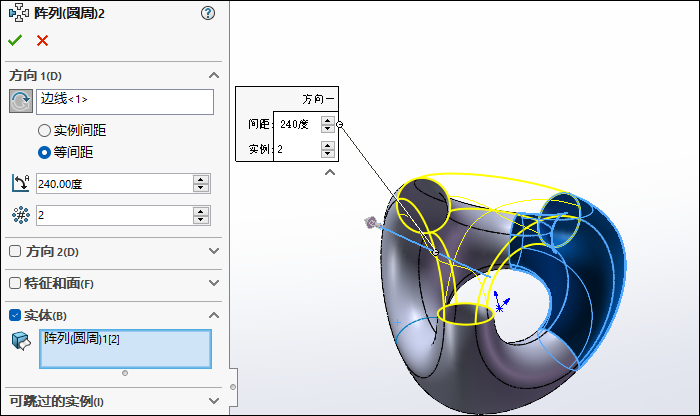Click the instance count field showing 2
The image size is (700, 416).
point(114,216)
